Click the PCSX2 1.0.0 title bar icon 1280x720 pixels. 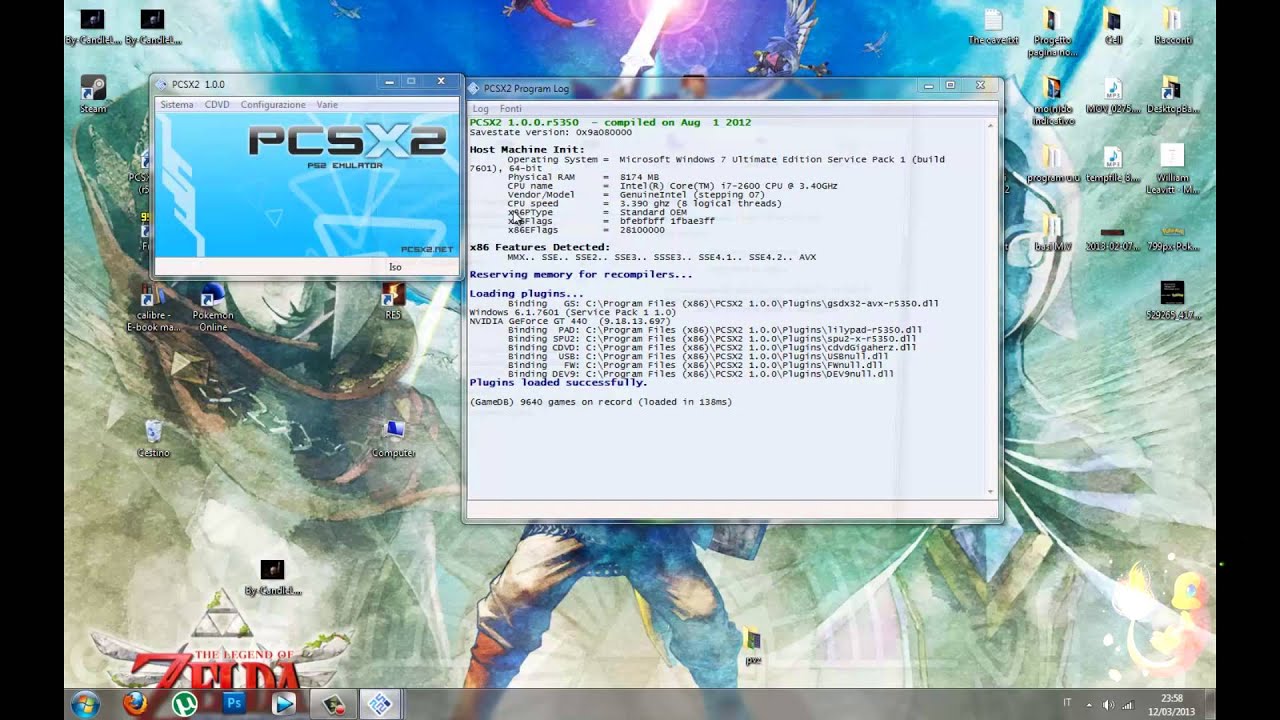click(162, 85)
